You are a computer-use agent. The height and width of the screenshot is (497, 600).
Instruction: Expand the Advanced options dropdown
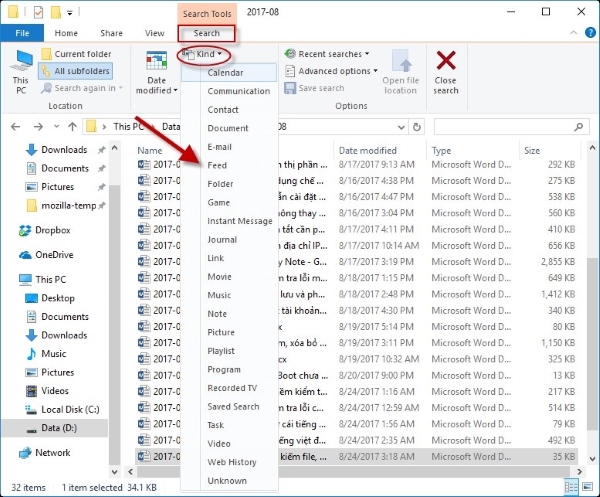328,71
